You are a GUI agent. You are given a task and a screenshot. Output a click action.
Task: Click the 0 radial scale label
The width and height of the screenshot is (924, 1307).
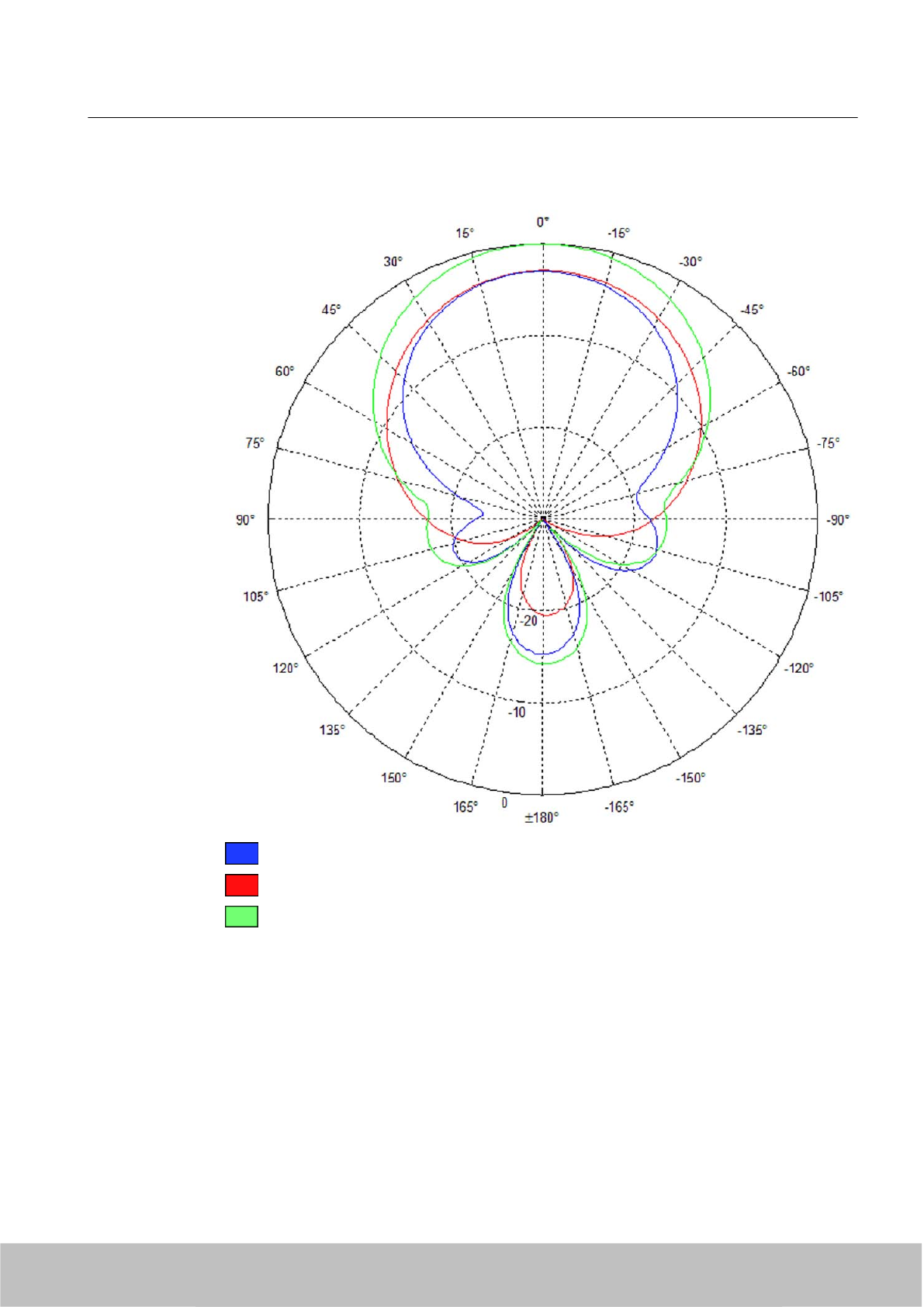click(x=505, y=803)
